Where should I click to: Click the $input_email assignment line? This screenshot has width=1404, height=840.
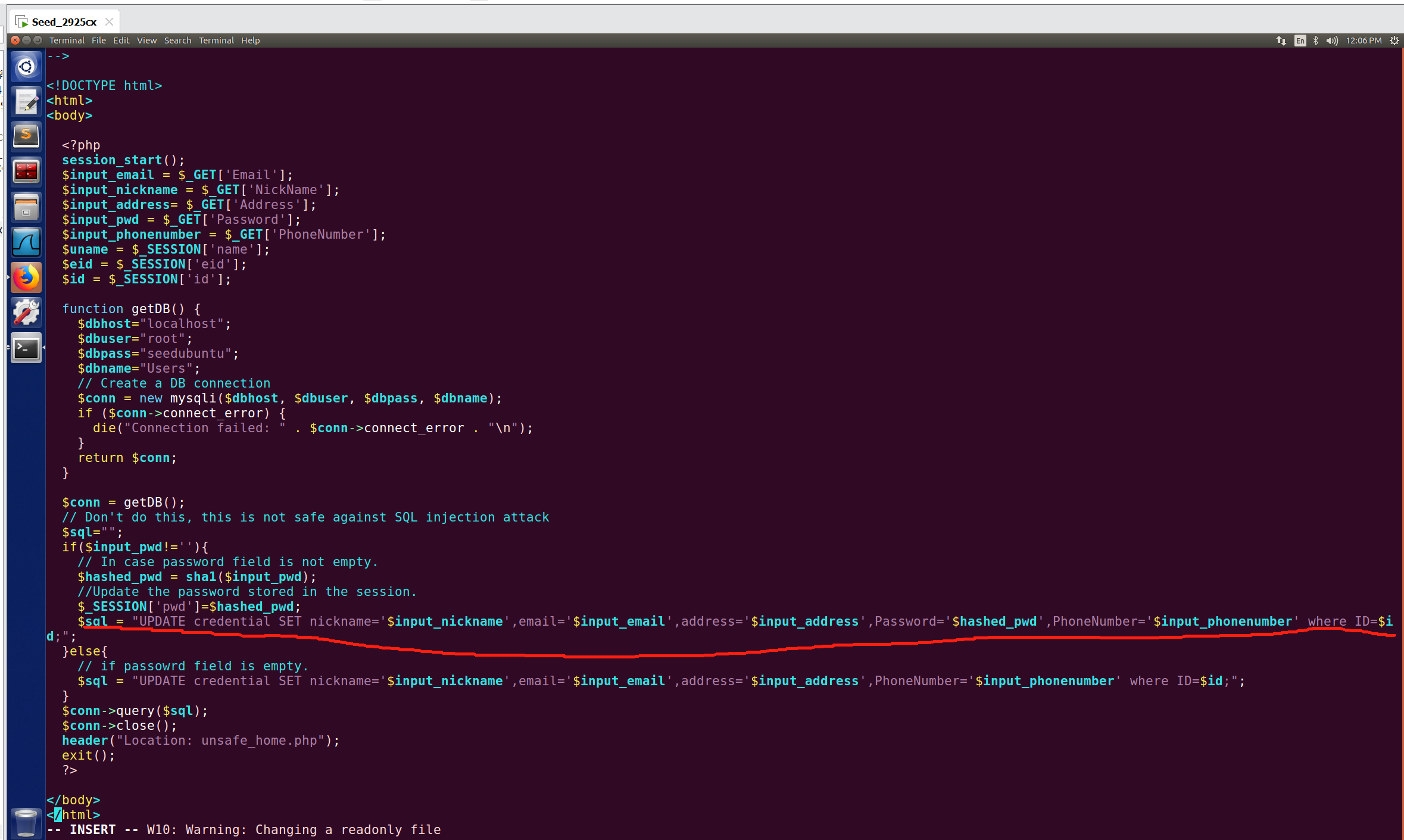point(177,175)
